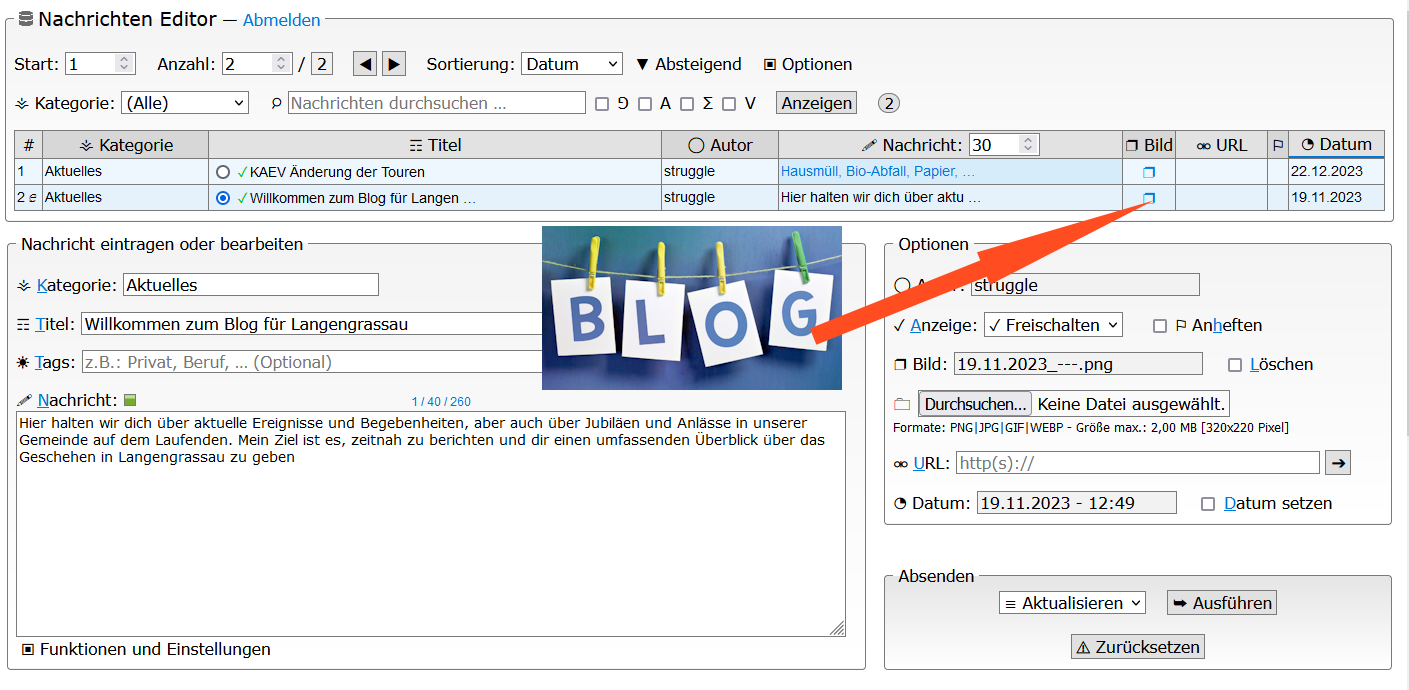Select the KAEV Änderung der Touren radio button

[223, 172]
